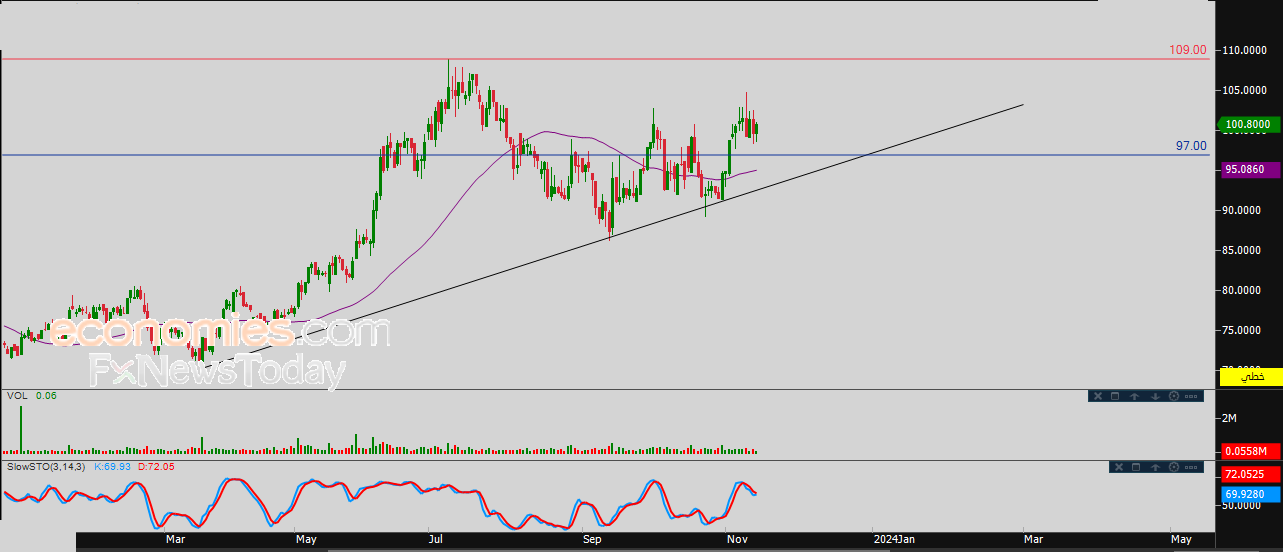Click the 50.0000 stochastic axis label

pyautogui.click(x=1243, y=506)
